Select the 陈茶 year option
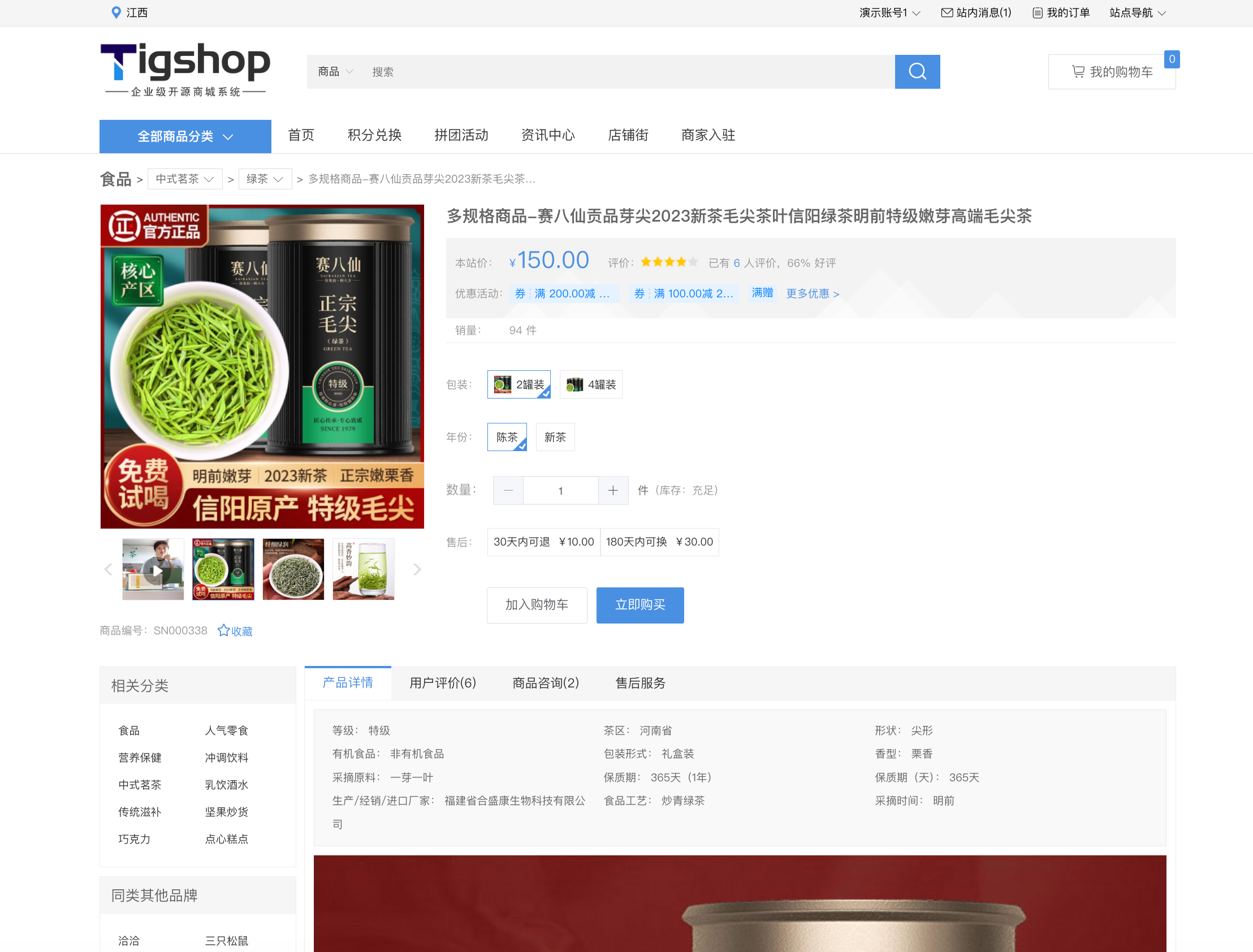Image resolution: width=1253 pixels, height=952 pixels. click(507, 437)
